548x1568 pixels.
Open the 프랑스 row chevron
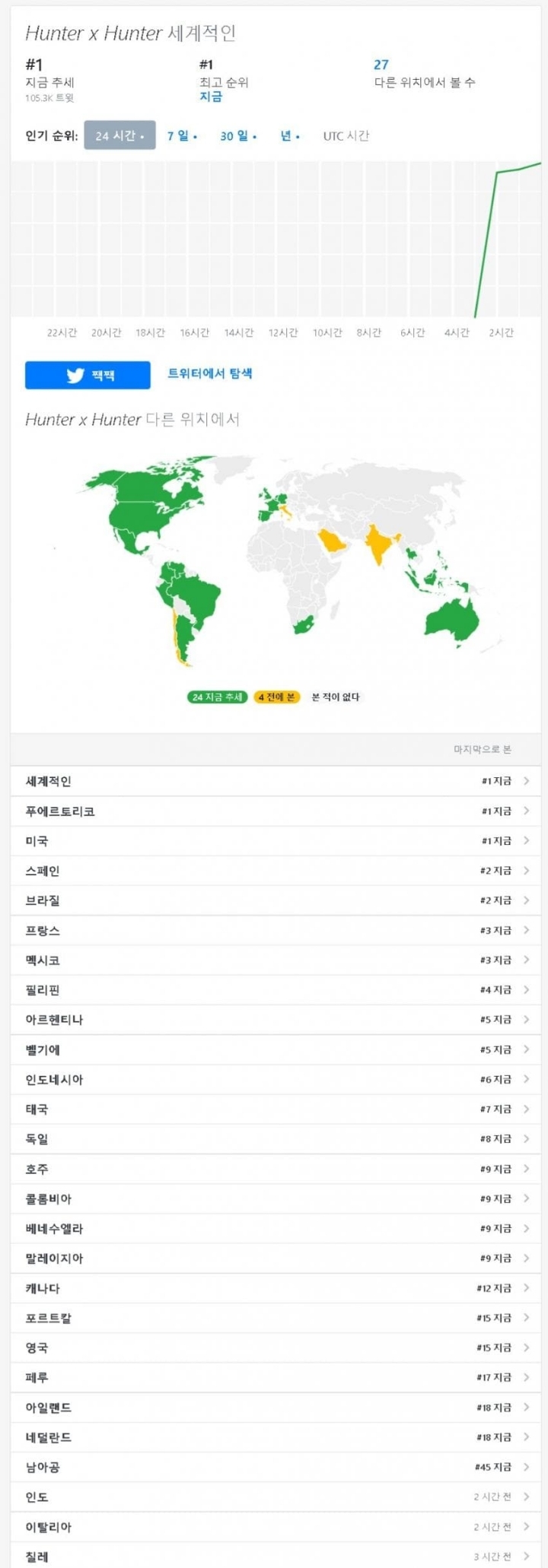527,930
